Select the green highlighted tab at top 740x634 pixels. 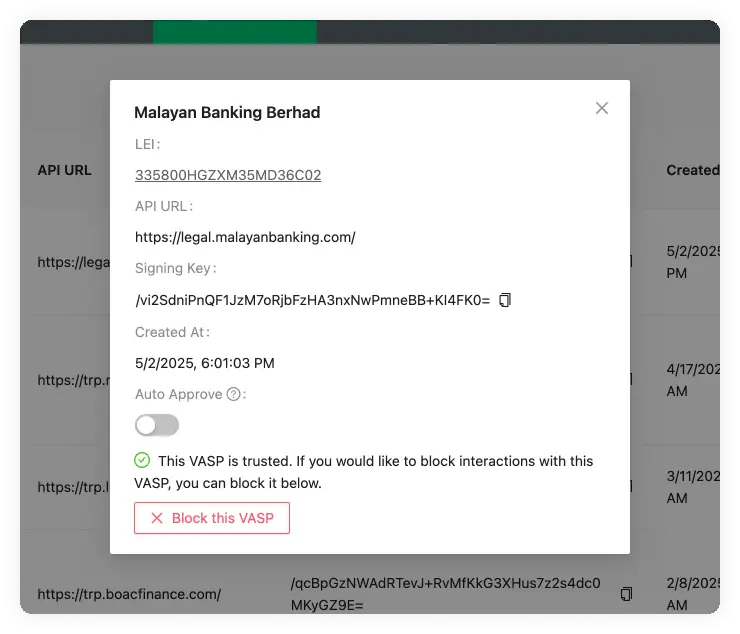click(x=235, y=31)
